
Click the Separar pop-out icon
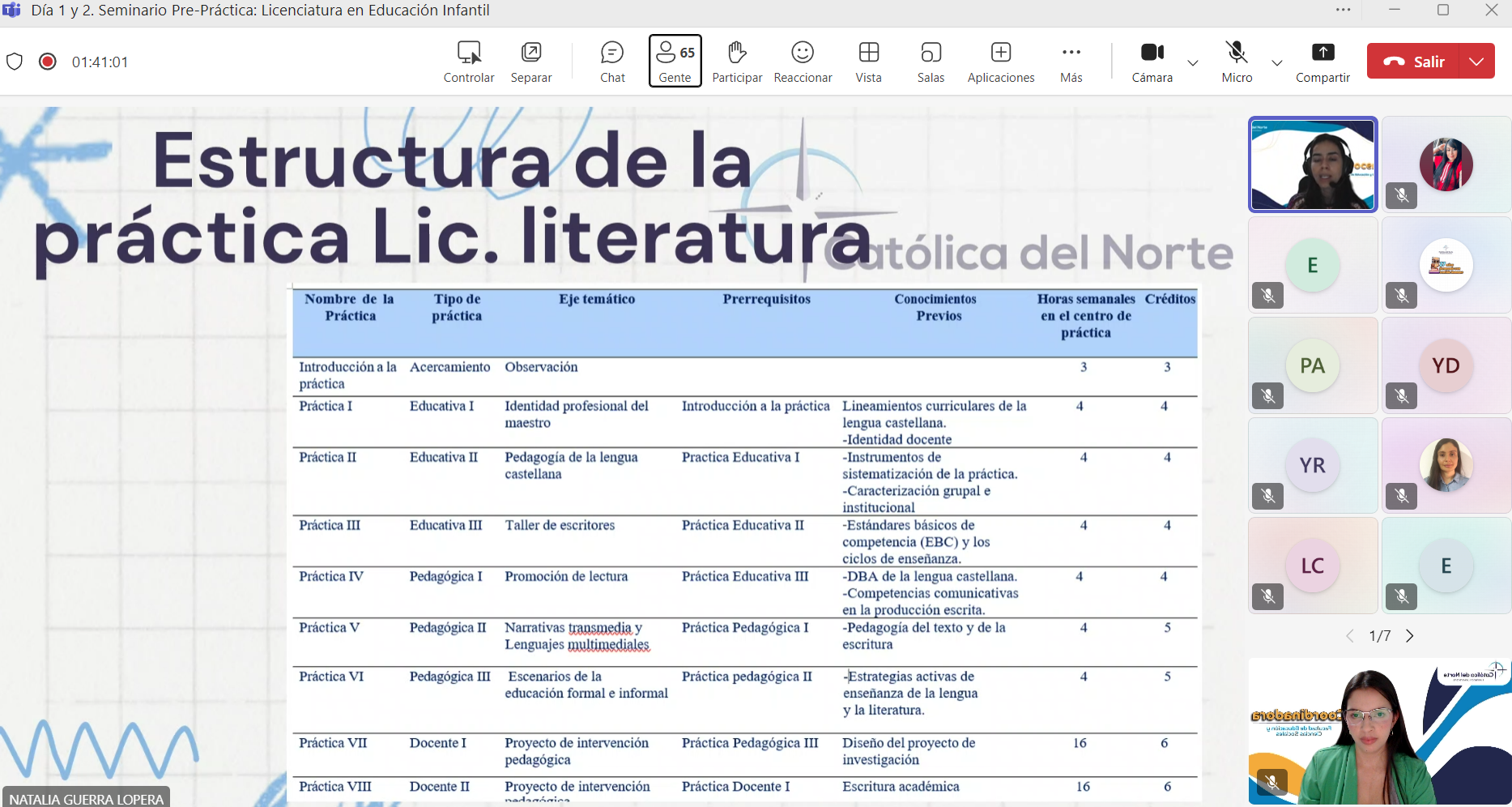[530, 62]
